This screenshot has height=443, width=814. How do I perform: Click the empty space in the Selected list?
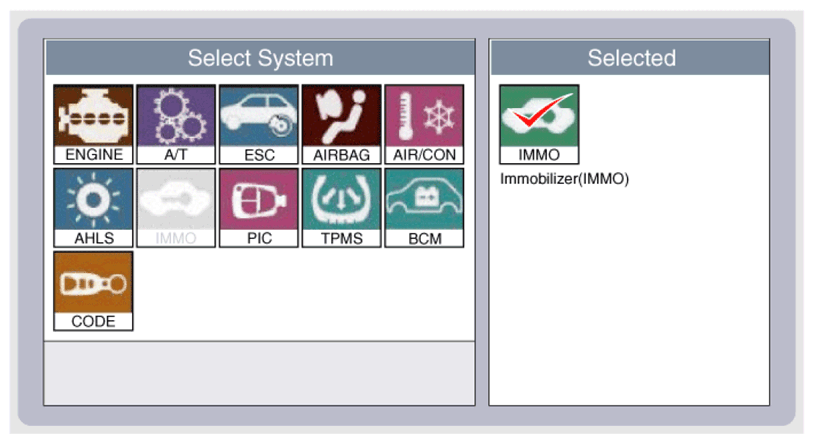point(629,296)
